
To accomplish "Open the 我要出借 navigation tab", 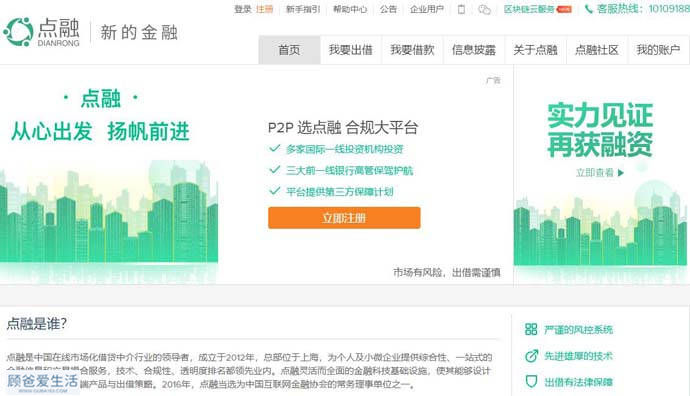I will tap(351, 50).
